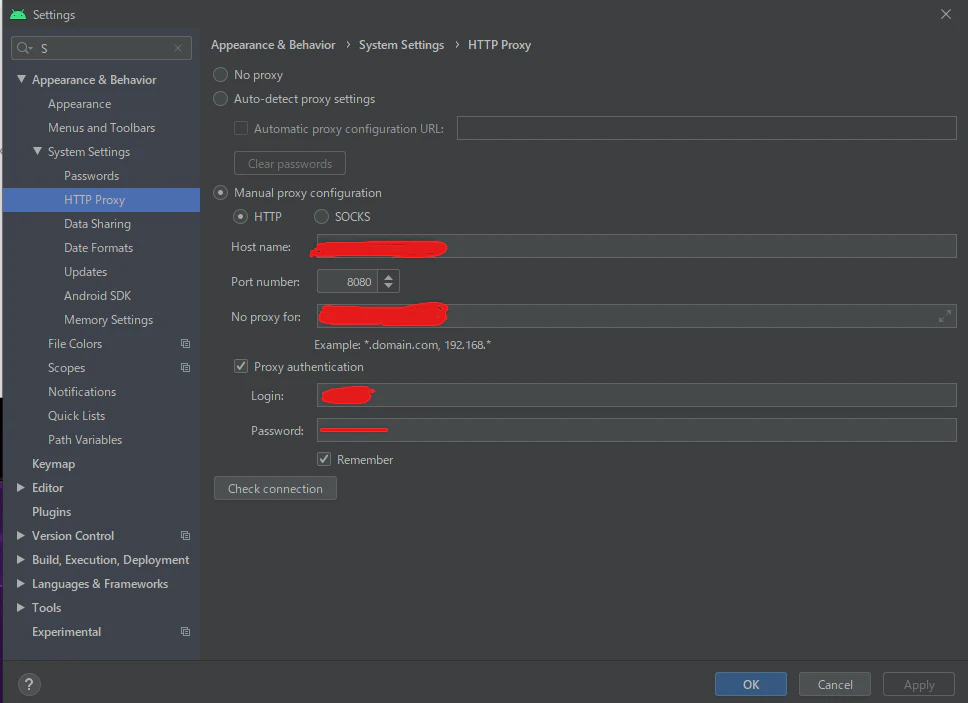Click the No proxy for input field
The height and width of the screenshot is (703, 968).
[636, 316]
